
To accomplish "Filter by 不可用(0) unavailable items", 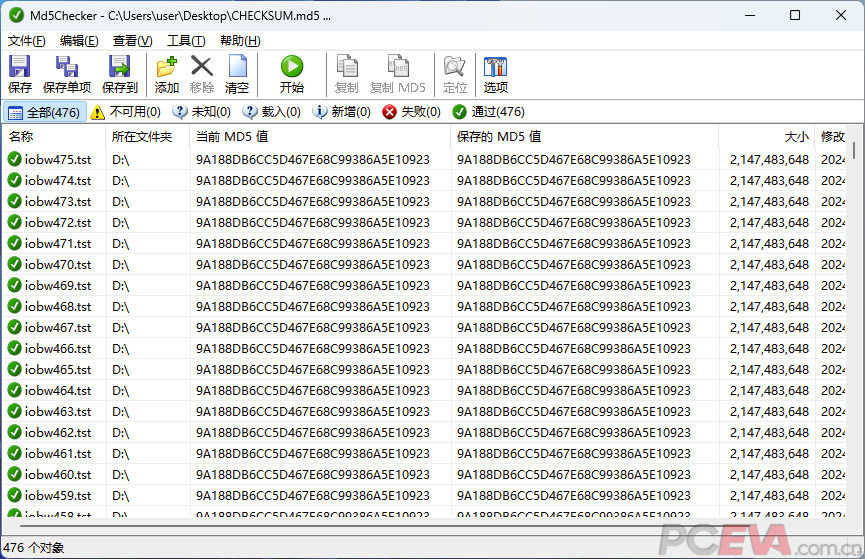I will pyautogui.click(x=126, y=112).
